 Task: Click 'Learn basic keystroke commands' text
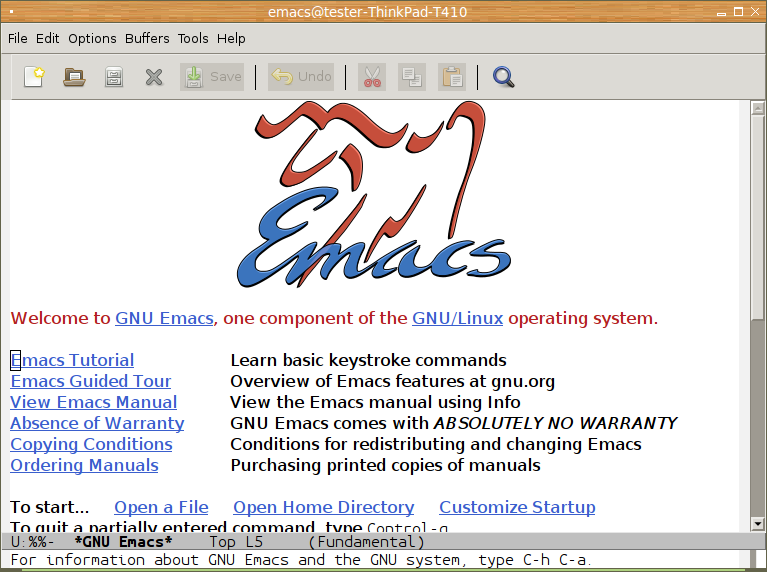(x=368, y=361)
